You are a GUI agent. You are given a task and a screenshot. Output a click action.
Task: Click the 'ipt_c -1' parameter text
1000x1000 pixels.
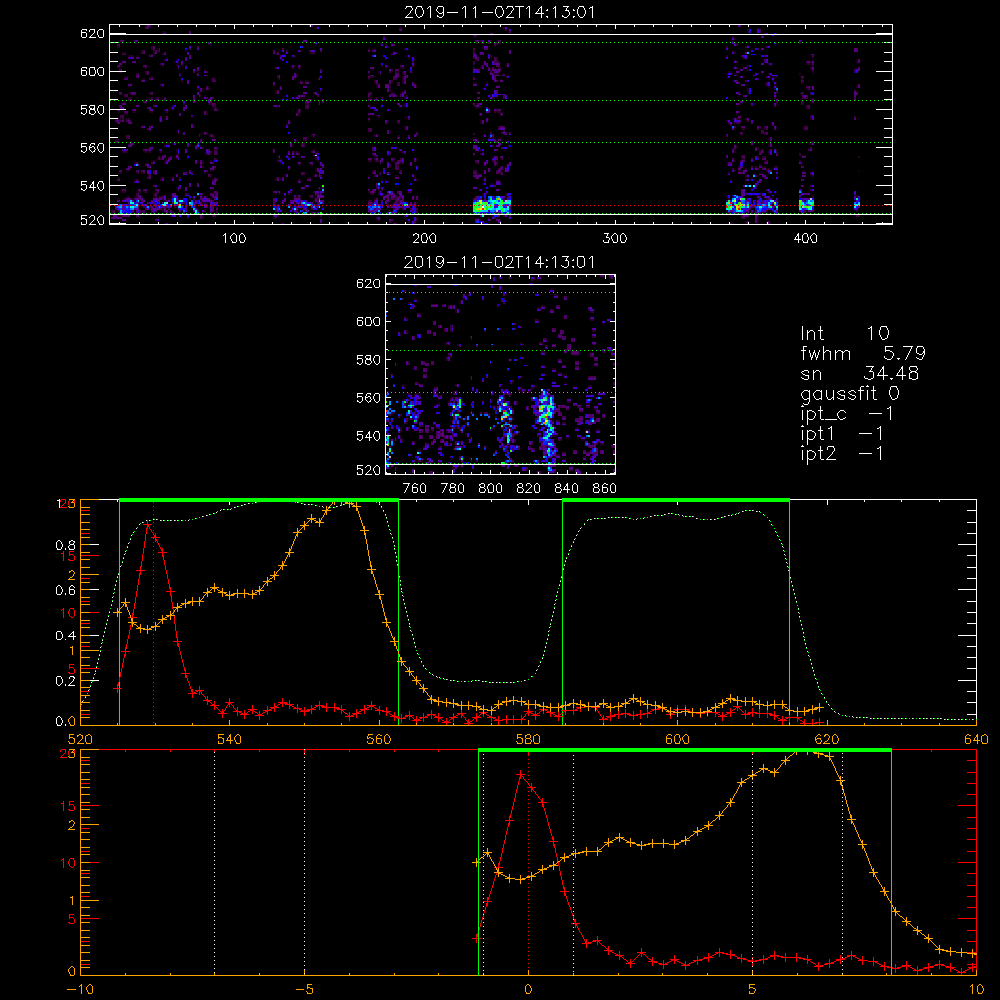[x=847, y=414]
